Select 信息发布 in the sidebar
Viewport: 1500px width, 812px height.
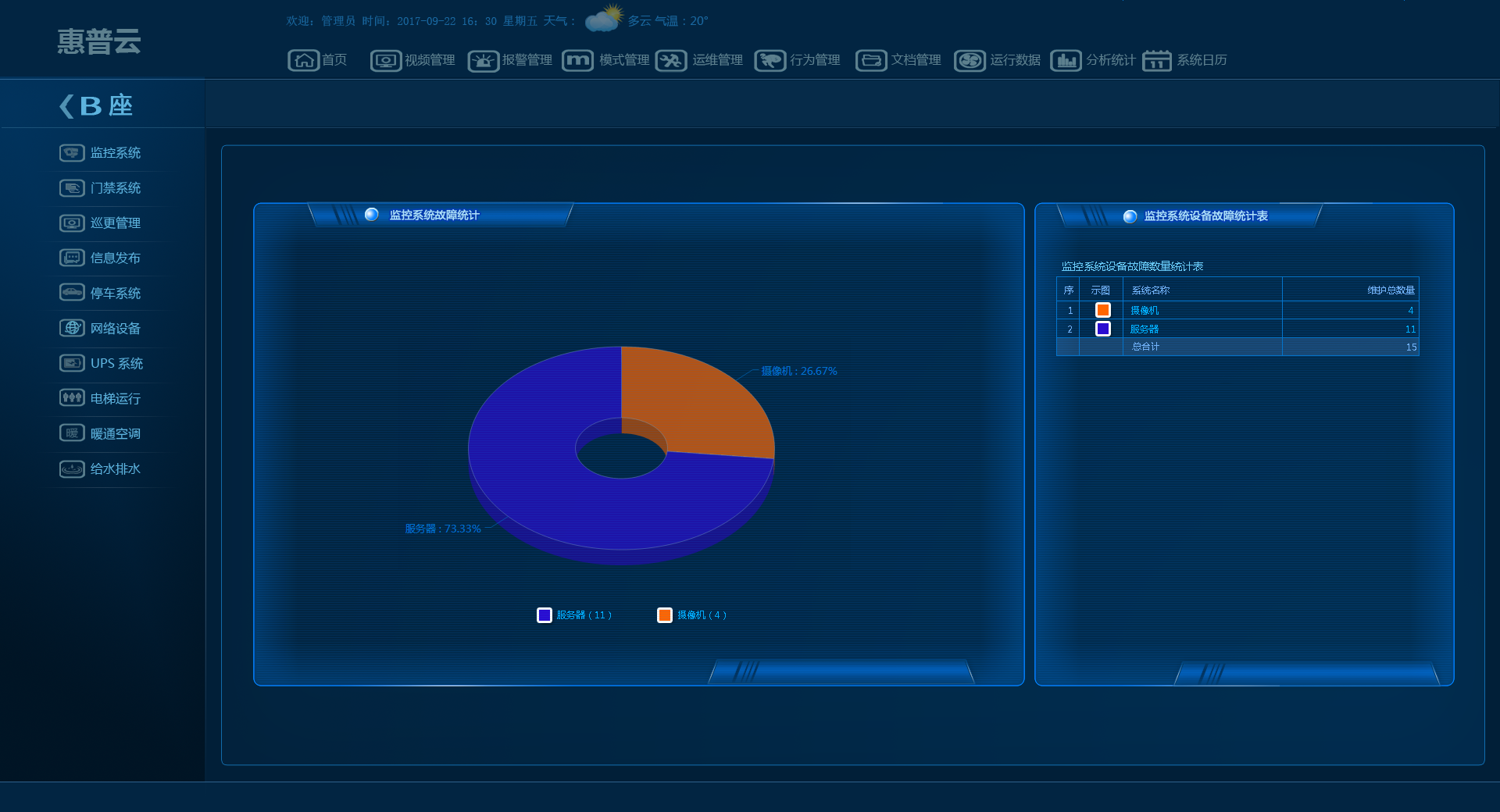click(116, 258)
